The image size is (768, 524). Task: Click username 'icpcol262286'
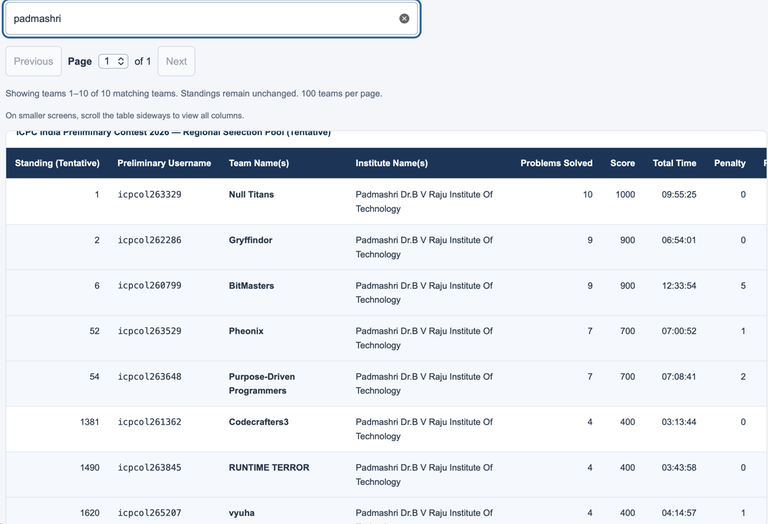(149, 240)
